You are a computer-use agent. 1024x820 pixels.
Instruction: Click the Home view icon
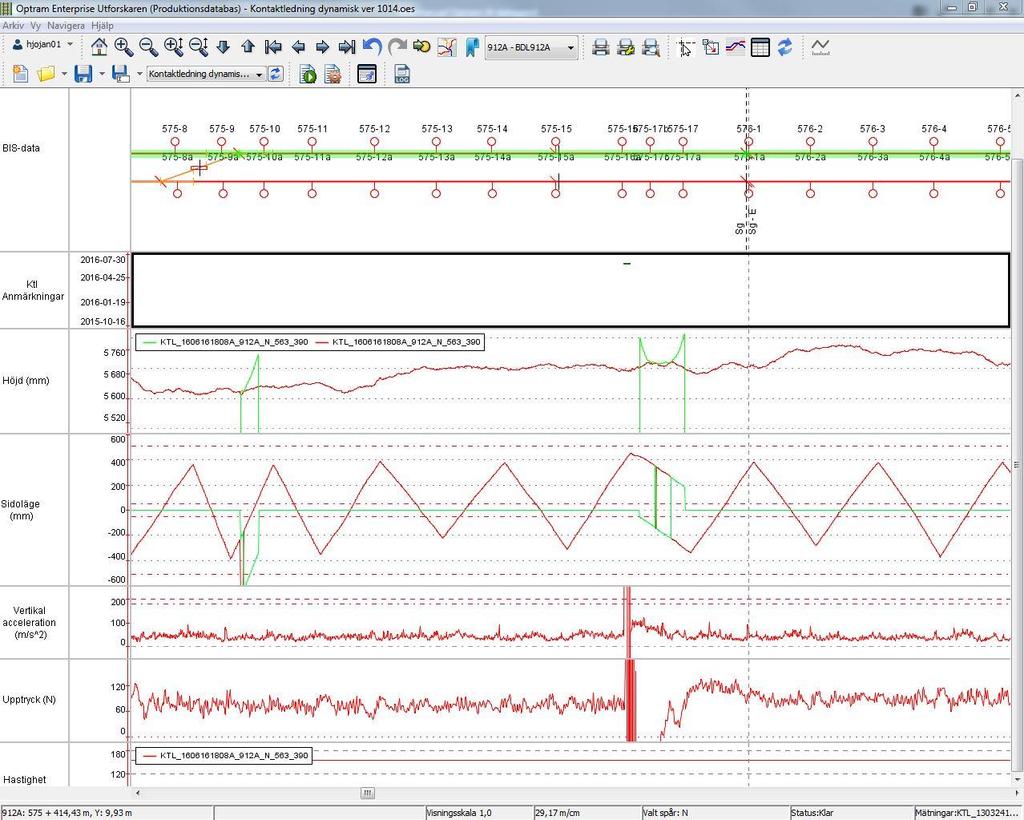point(99,47)
